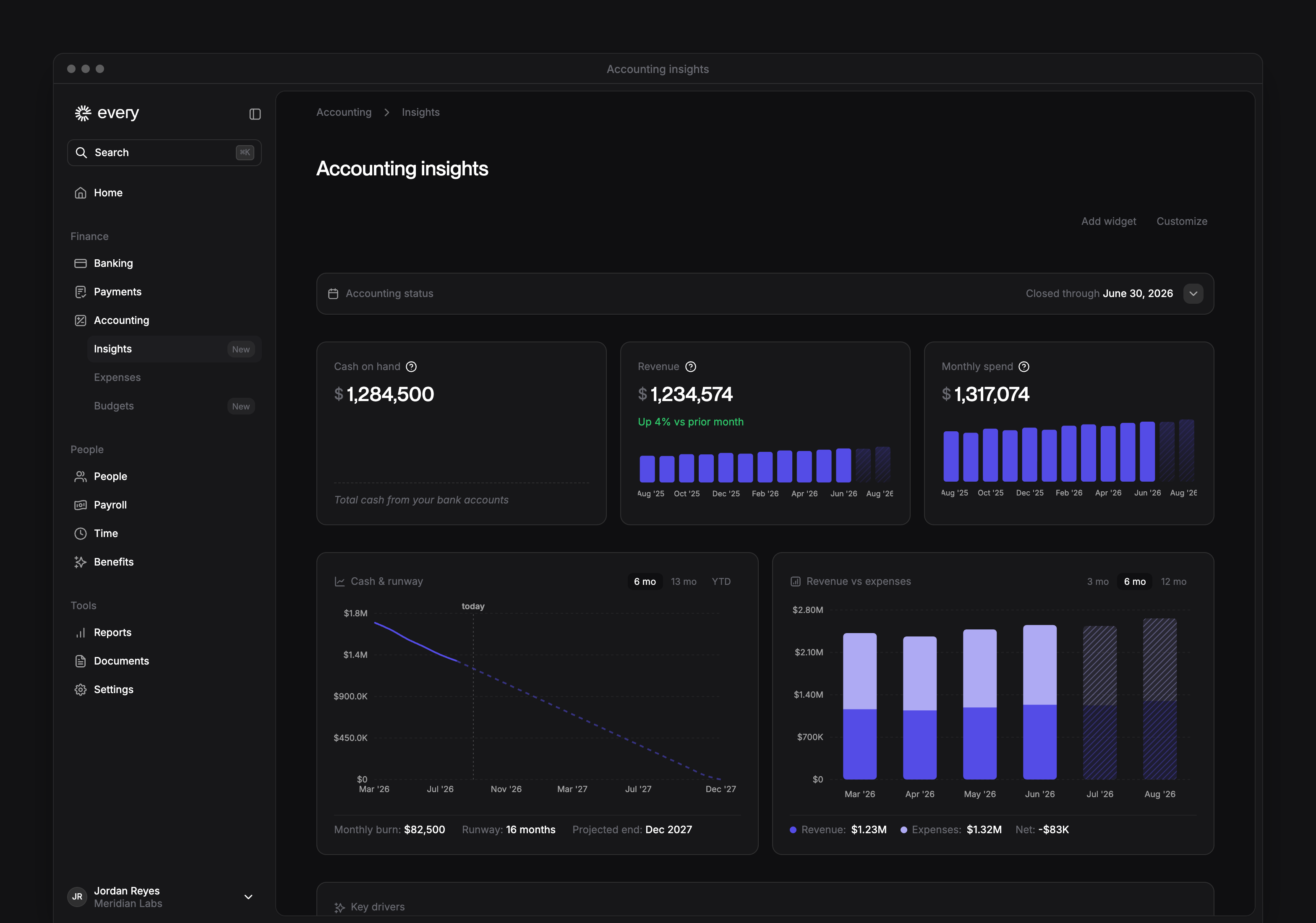
Task: Open Benefits sparkle icon in sidebar
Action: 80,562
